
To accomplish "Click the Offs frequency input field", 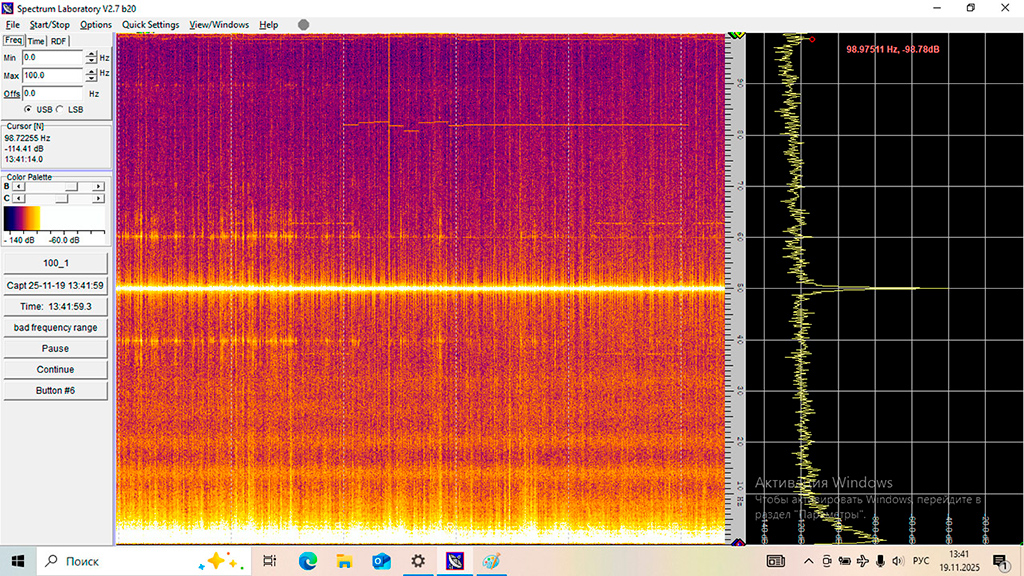I will point(52,93).
